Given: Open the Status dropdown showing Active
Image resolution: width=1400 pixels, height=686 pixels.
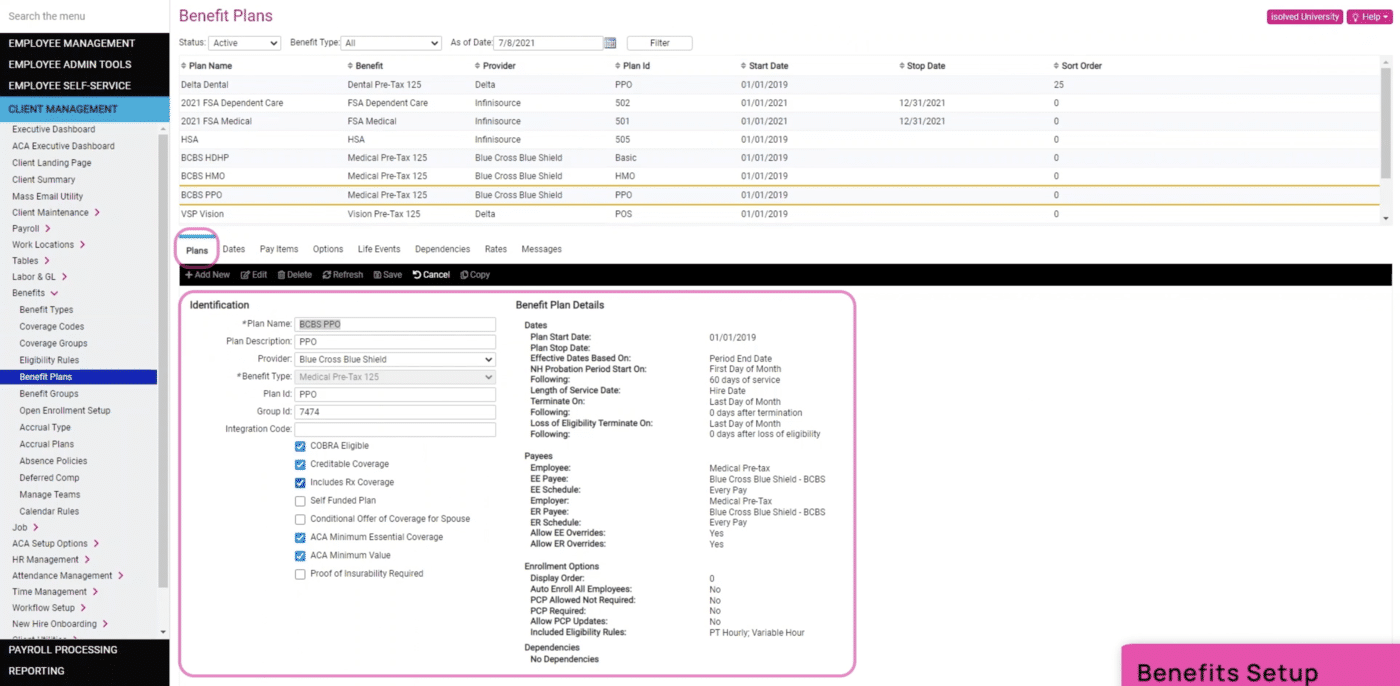Looking at the screenshot, I should pos(244,43).
